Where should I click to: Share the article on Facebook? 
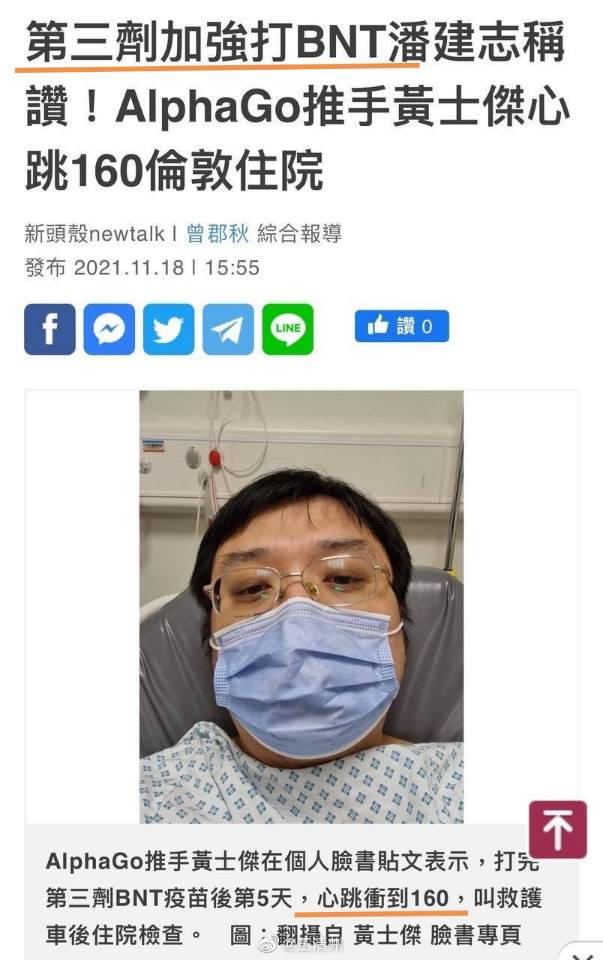(x=50, y=329)
